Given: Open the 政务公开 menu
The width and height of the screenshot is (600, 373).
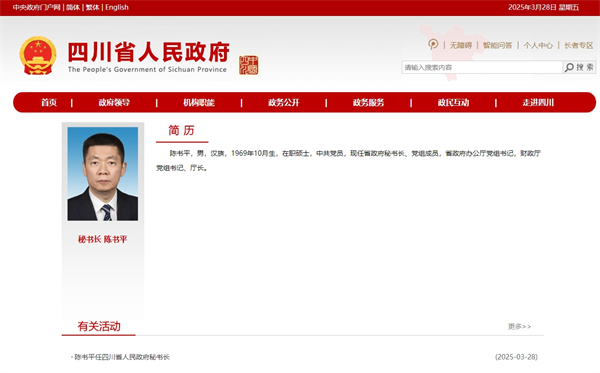Looking at the screenshot, I should [x=284, y=103].
